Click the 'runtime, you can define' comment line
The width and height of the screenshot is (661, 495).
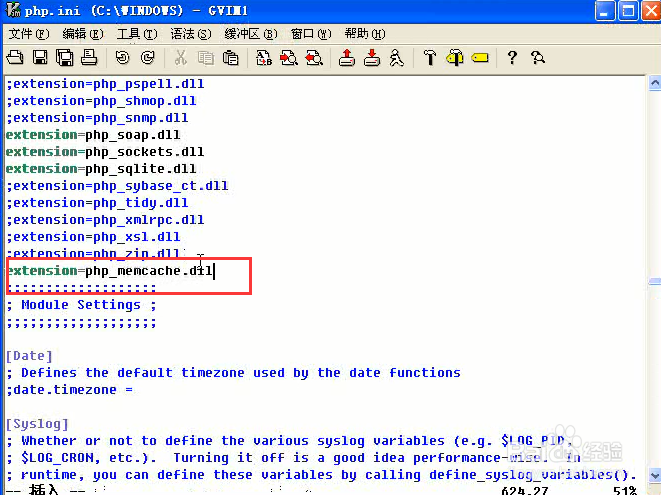pos(321,475)
